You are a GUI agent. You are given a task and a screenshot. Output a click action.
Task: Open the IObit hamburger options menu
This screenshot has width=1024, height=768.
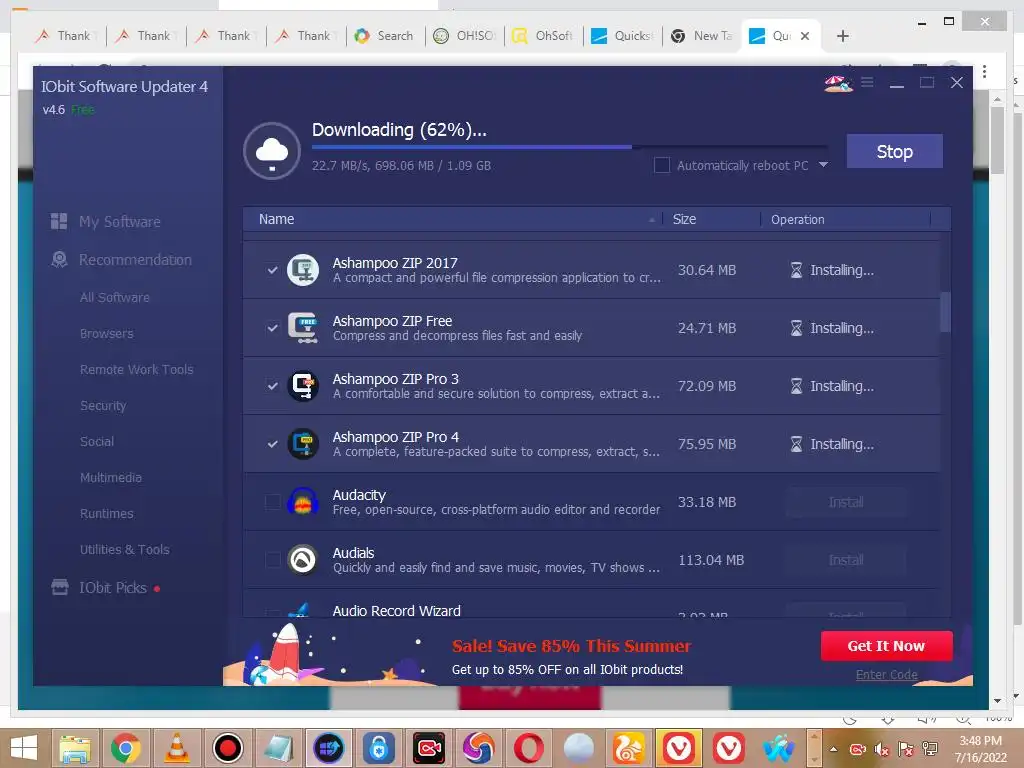click(867, 82)
